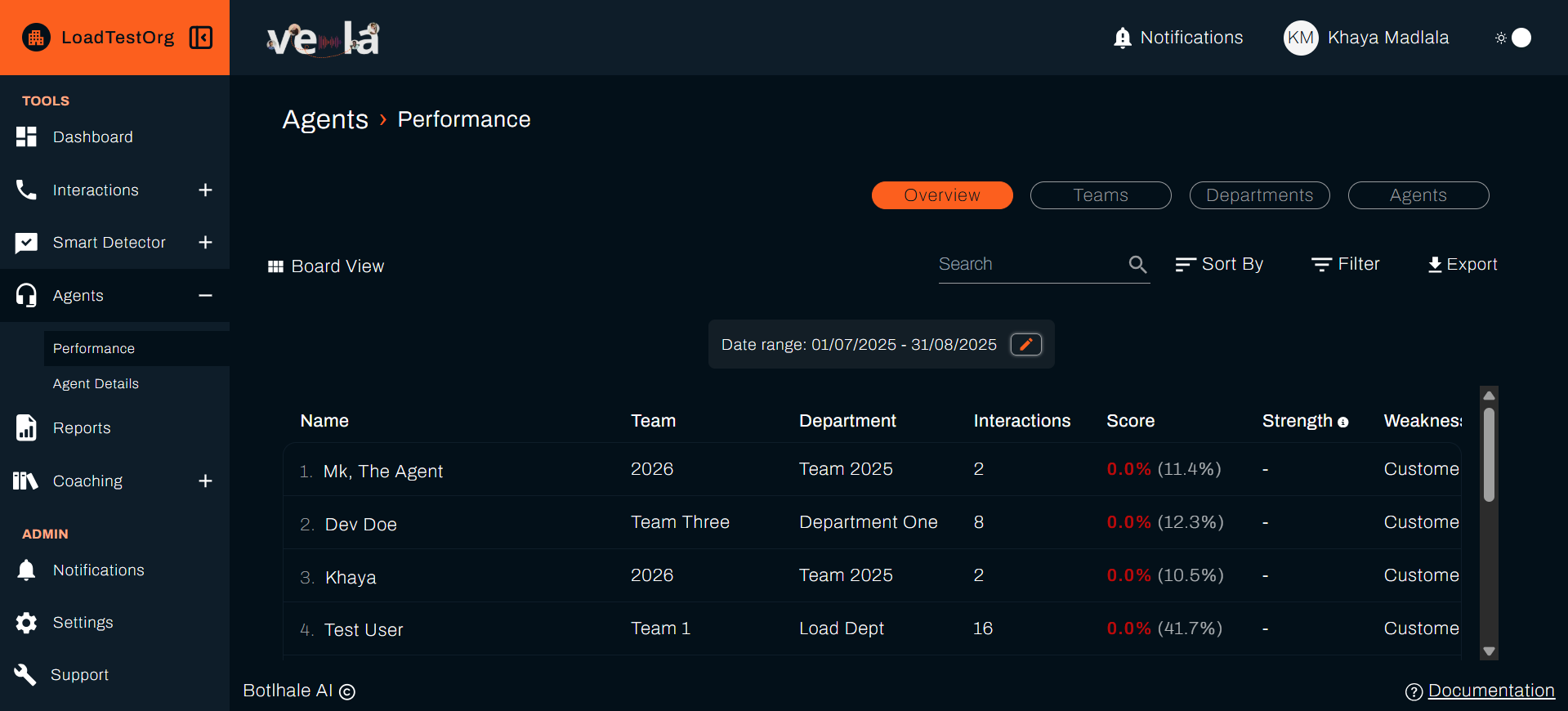Click the search magnifier icon
This screenshot has width=1568, height=711.
click(1137, 264)
